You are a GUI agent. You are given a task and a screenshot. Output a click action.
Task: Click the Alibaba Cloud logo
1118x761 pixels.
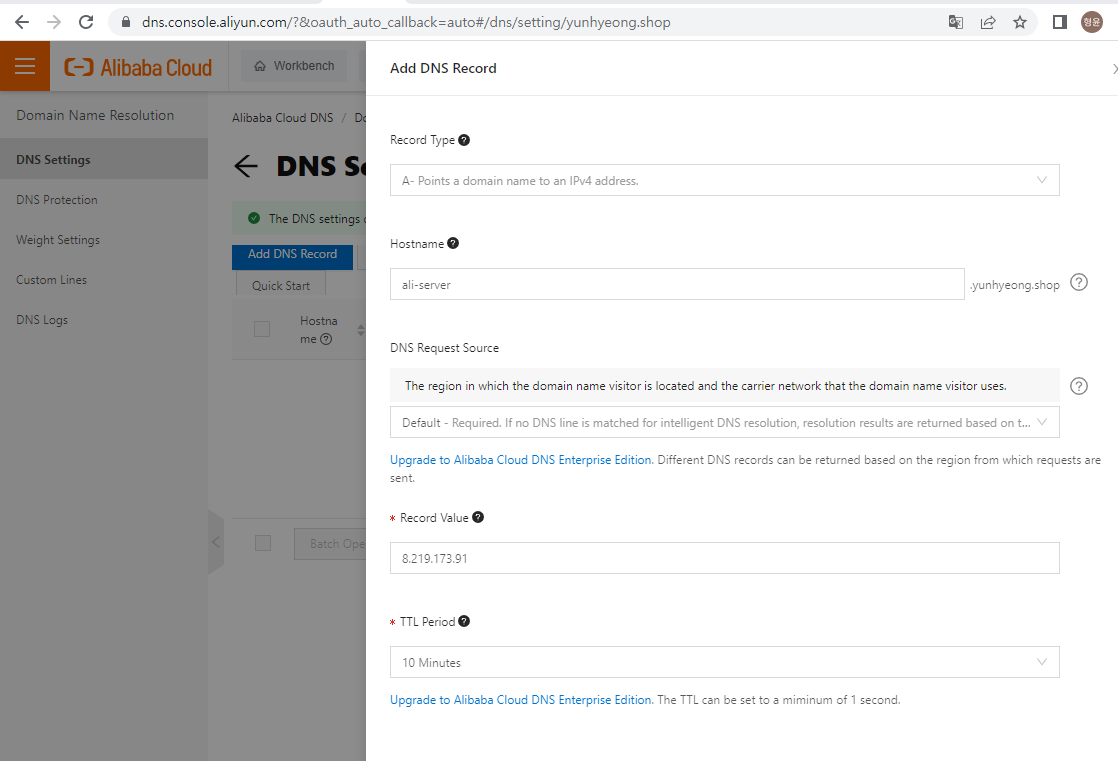pos(138,67)
